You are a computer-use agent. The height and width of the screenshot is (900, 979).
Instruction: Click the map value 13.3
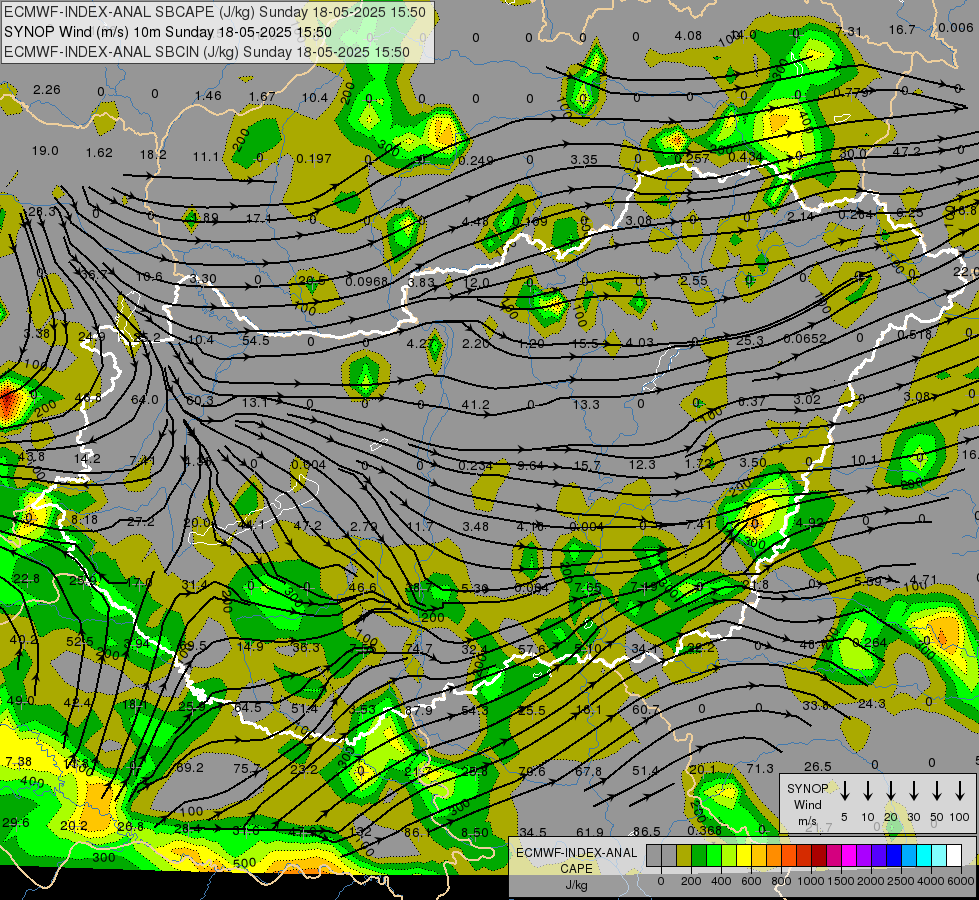coord(586,405)
